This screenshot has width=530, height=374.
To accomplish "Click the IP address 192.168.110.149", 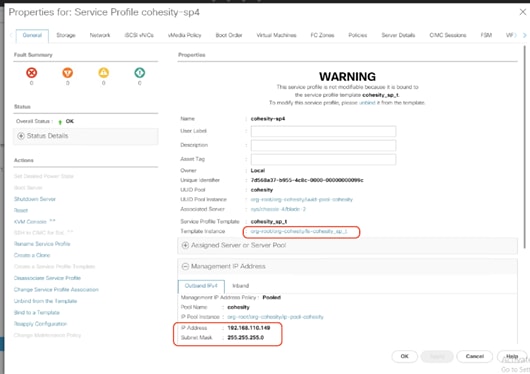I will point(249,328).
